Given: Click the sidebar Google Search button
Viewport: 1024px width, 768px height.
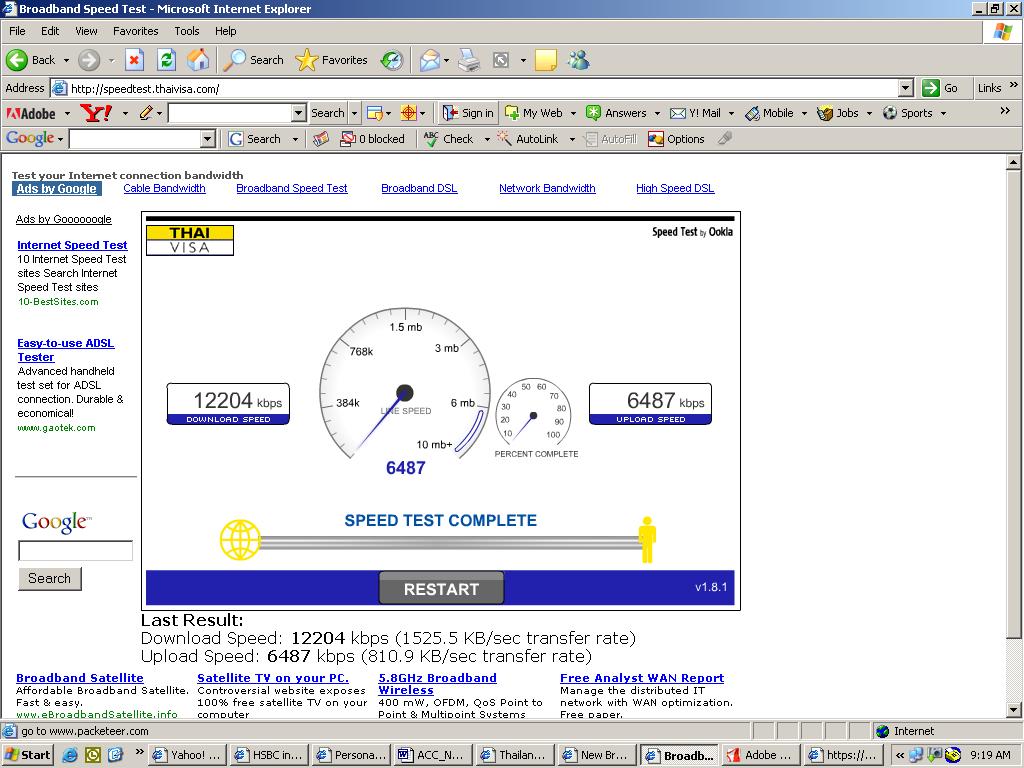Looking at the screenshot, I should tap(50, 578).
